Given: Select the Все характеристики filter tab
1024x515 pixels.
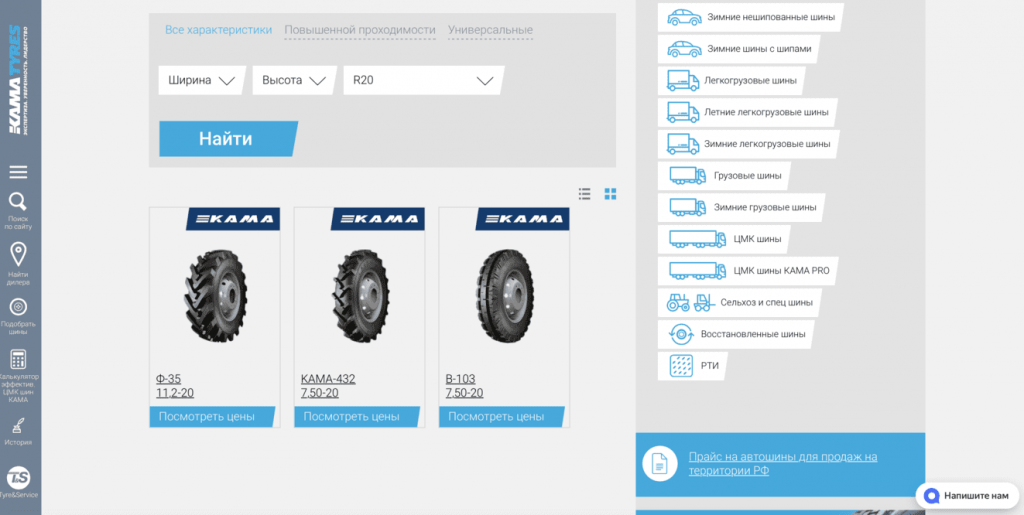Looking at the screenshot, I should (218, 30).
